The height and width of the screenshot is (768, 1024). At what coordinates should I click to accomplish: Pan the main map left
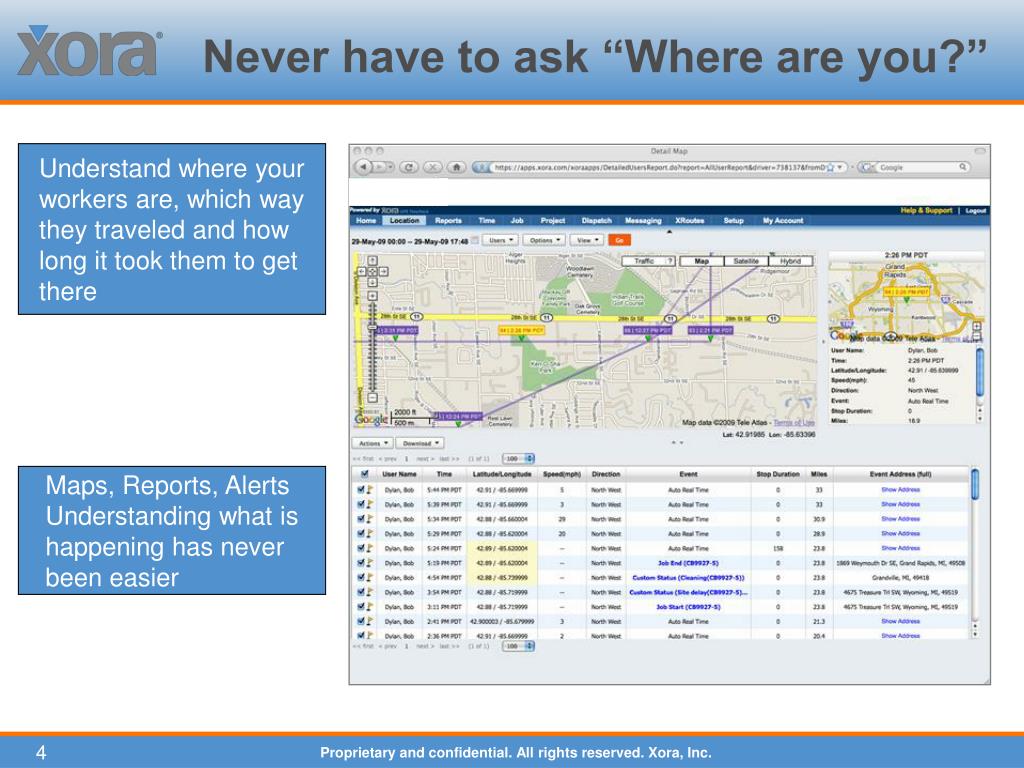pos(362,271)
